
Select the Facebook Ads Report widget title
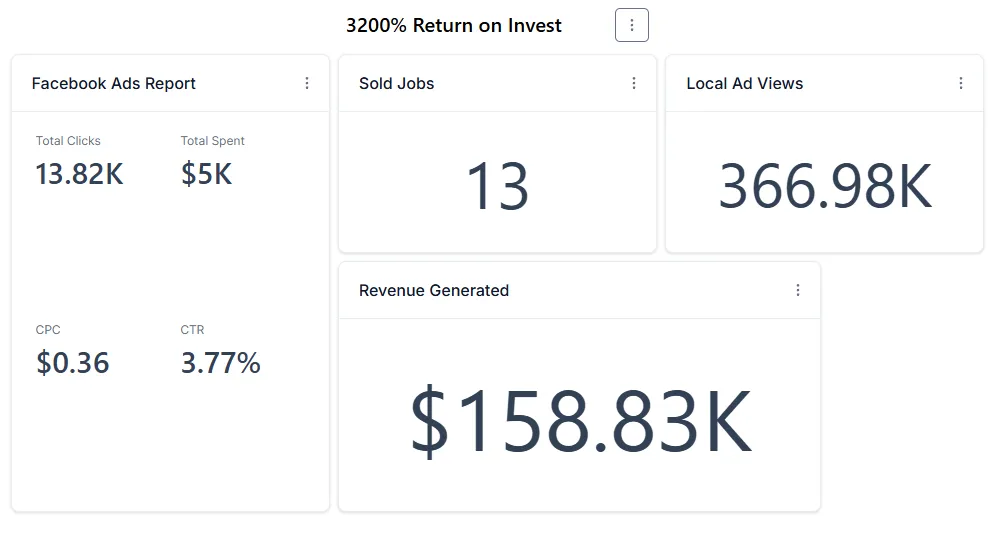pyautogui.click(x=114, y=84)
